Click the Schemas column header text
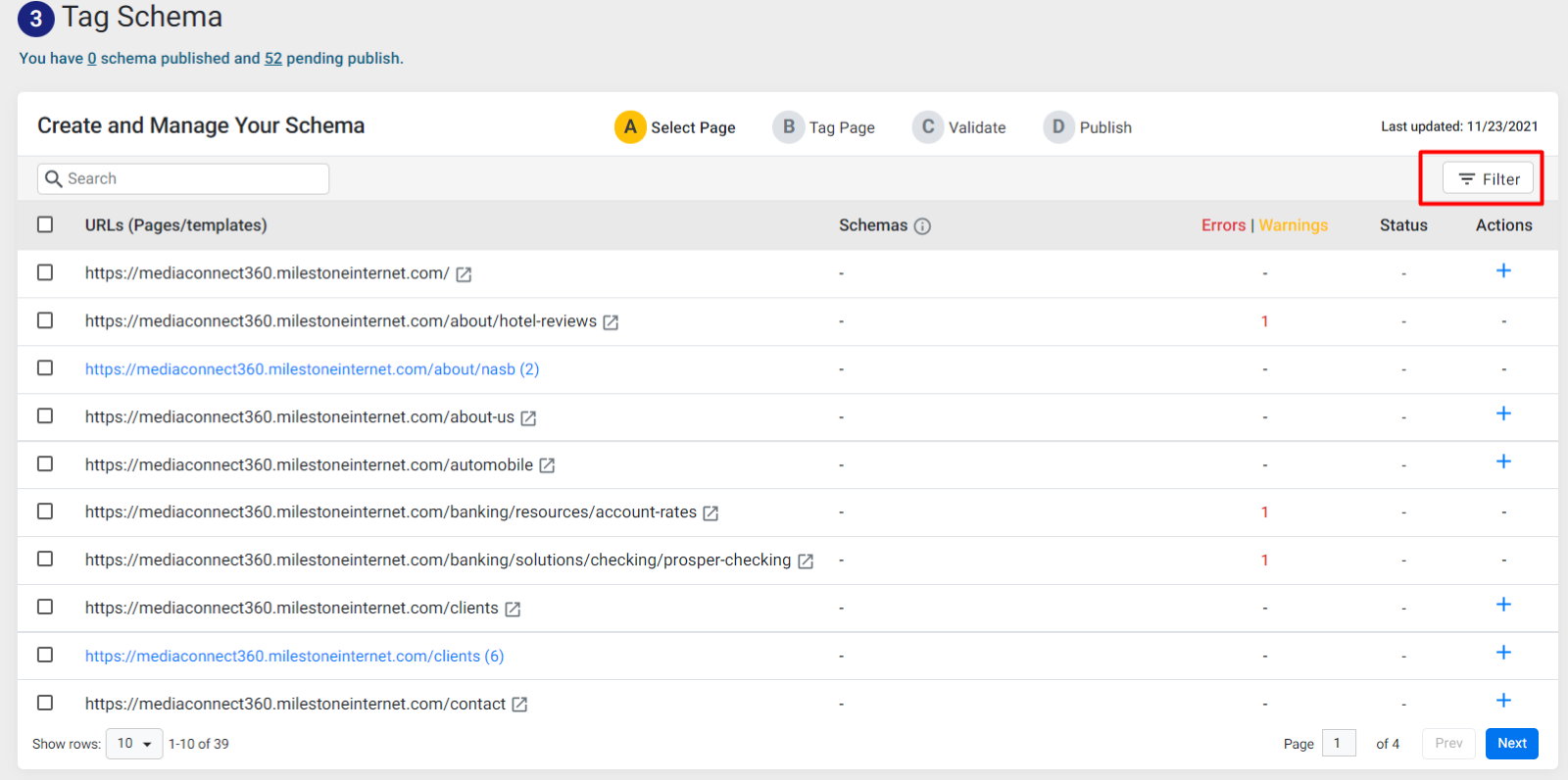This screenshot has width=1568, height=780. (x=873, y=225)
